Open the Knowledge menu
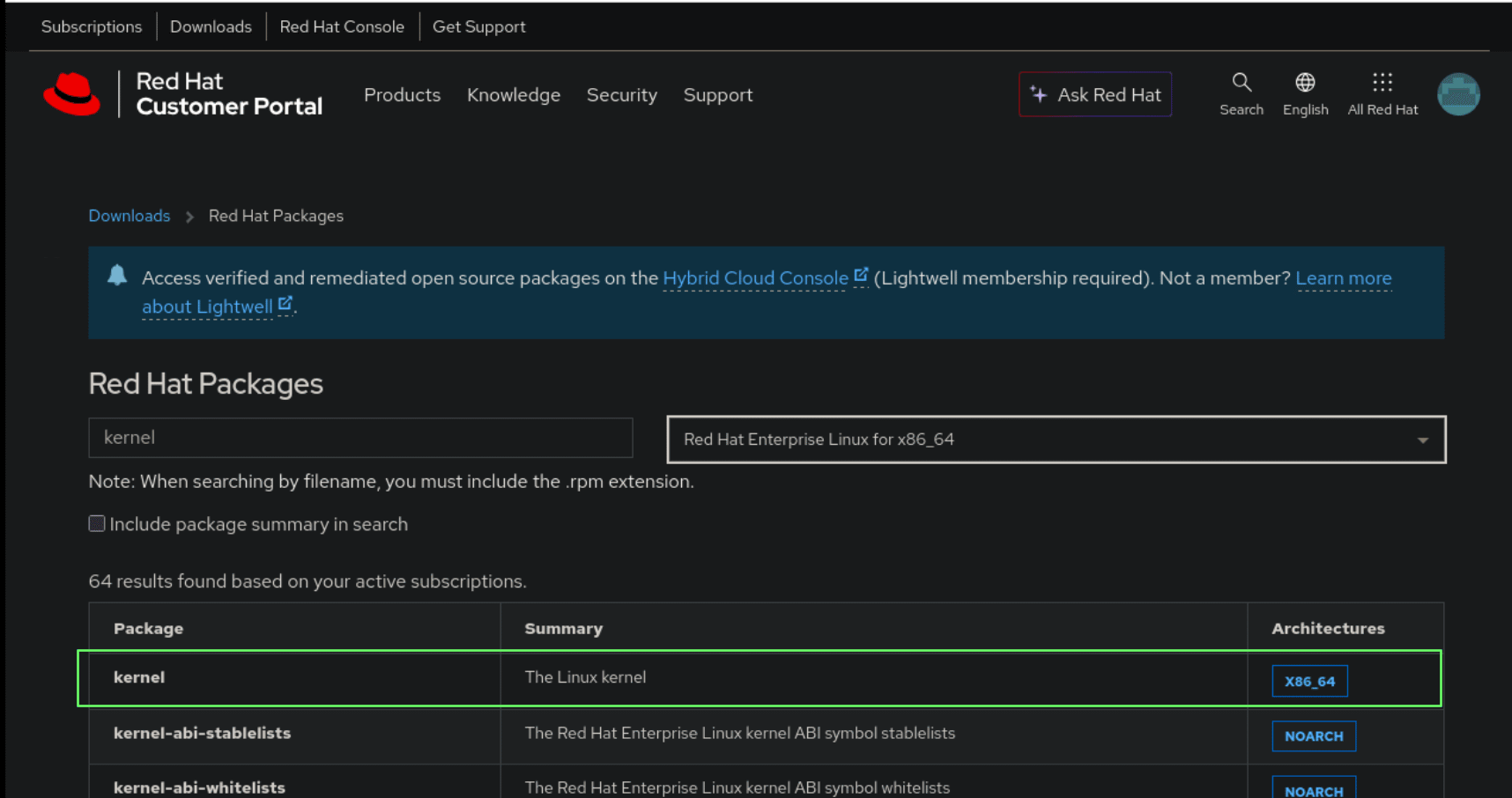The image size is (1512, 798). click(x=514, y=95)
